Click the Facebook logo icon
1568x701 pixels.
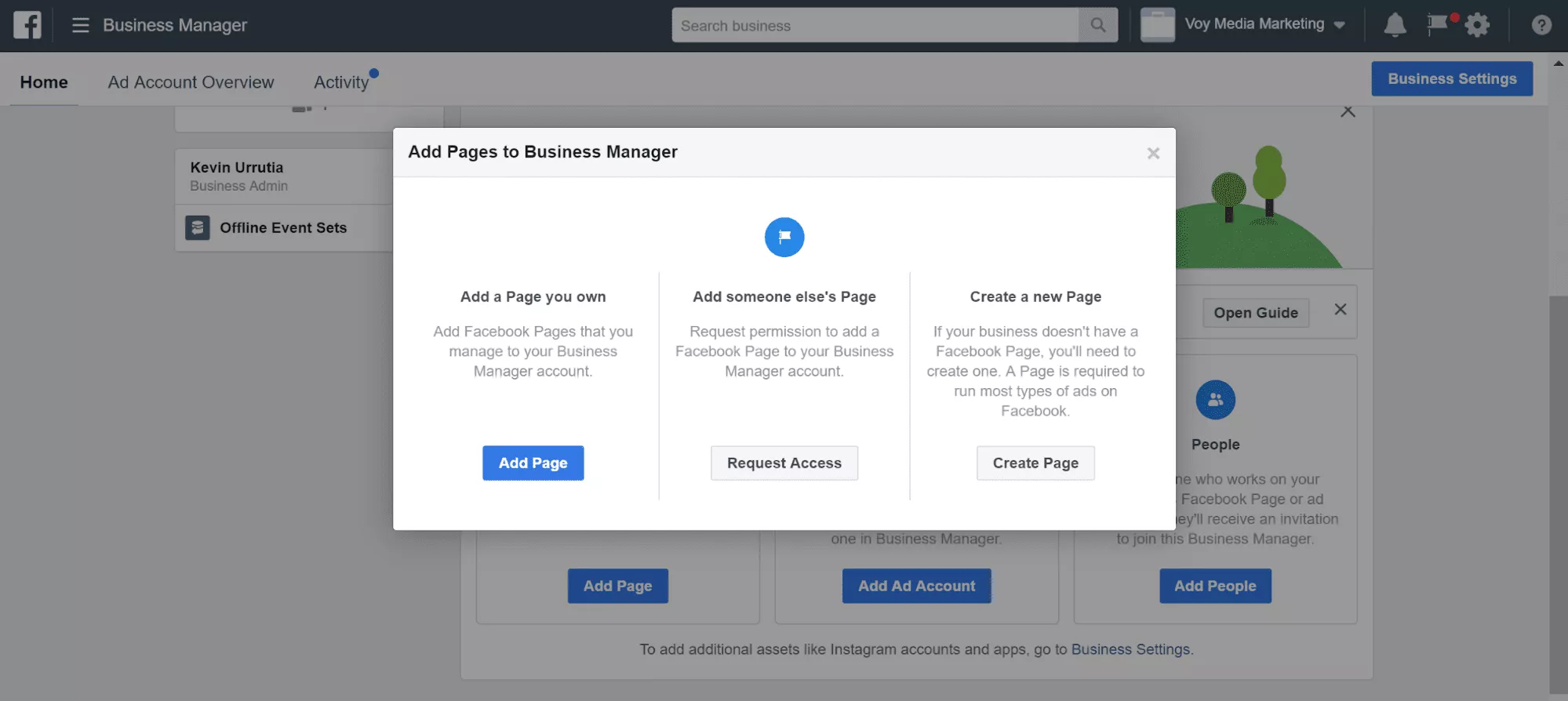point(27,25)
